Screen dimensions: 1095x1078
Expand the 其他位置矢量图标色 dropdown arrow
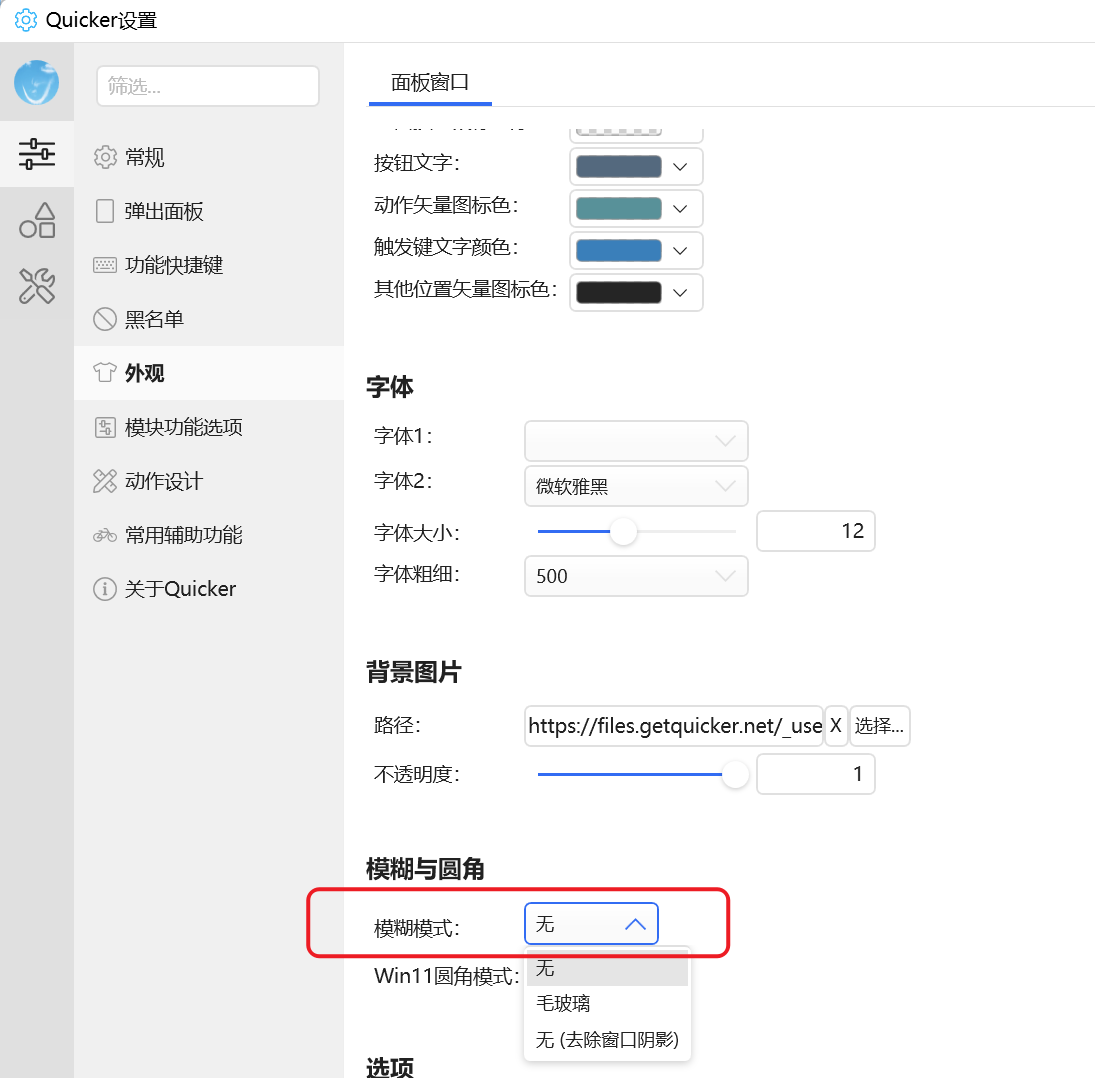pos(680,293)
